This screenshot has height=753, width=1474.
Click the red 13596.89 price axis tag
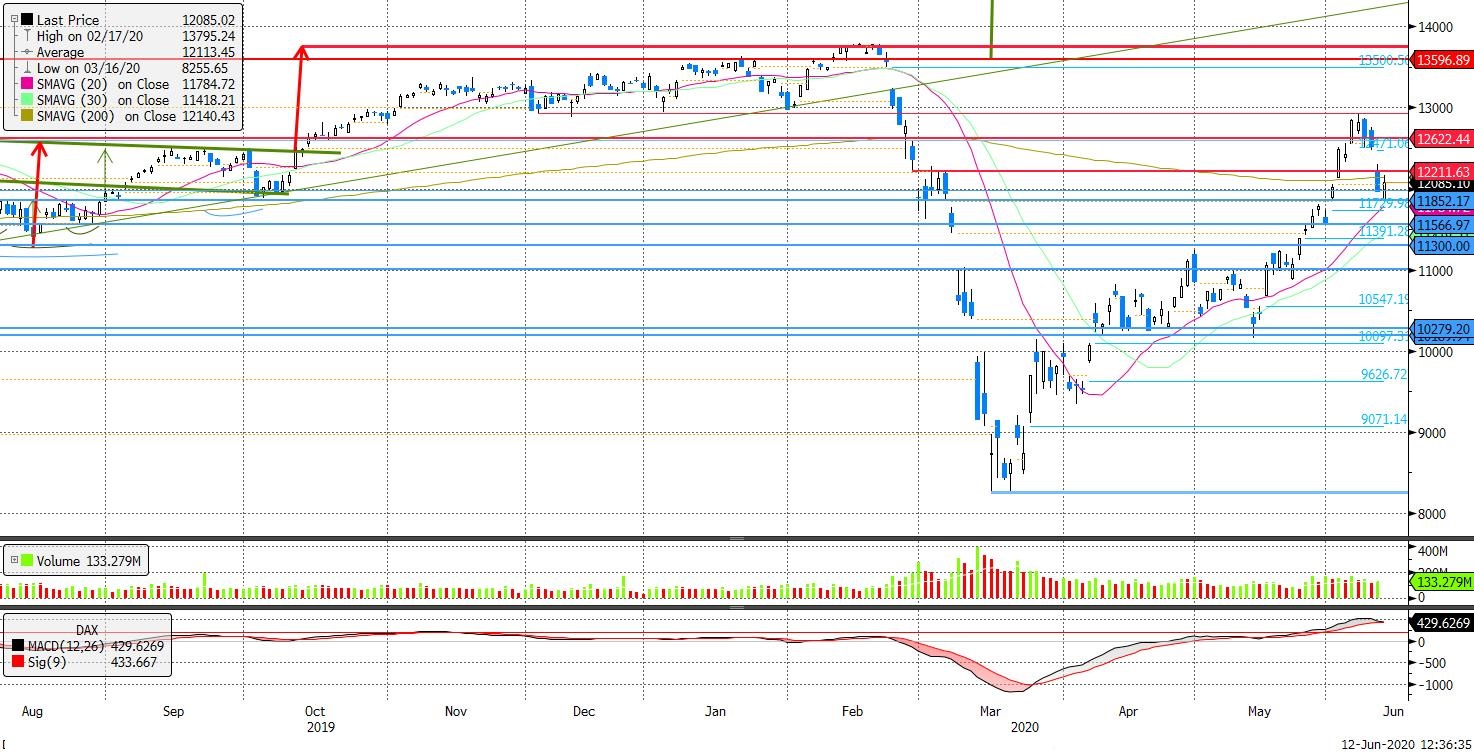tap(1441, 60)
